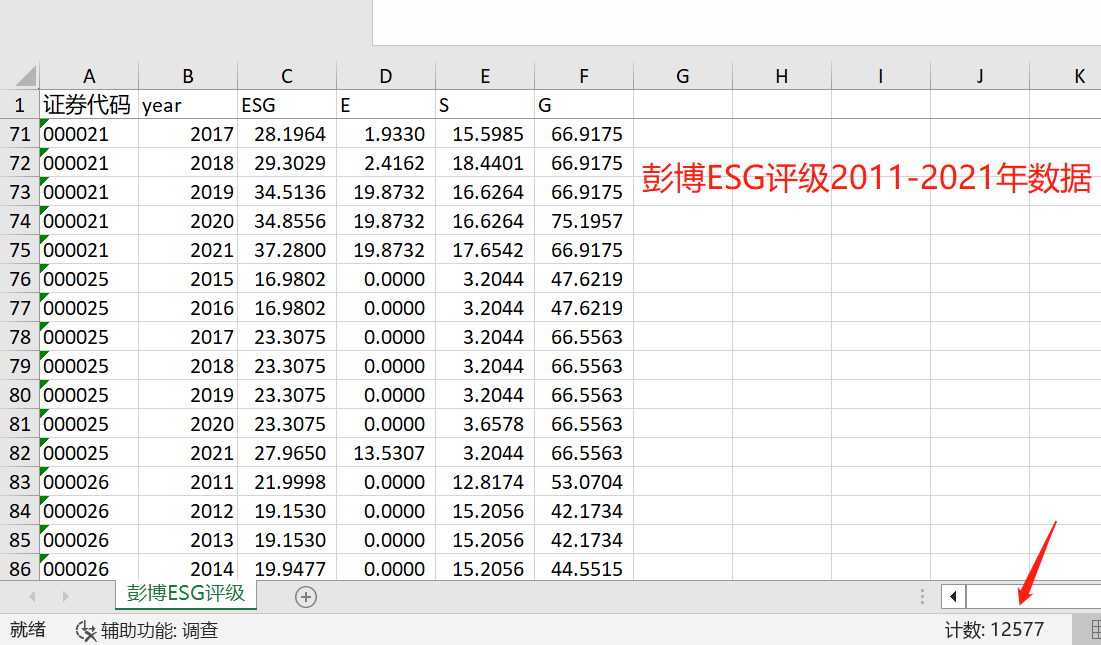Select cell with value 1.9330

click(x=386, y=133)
